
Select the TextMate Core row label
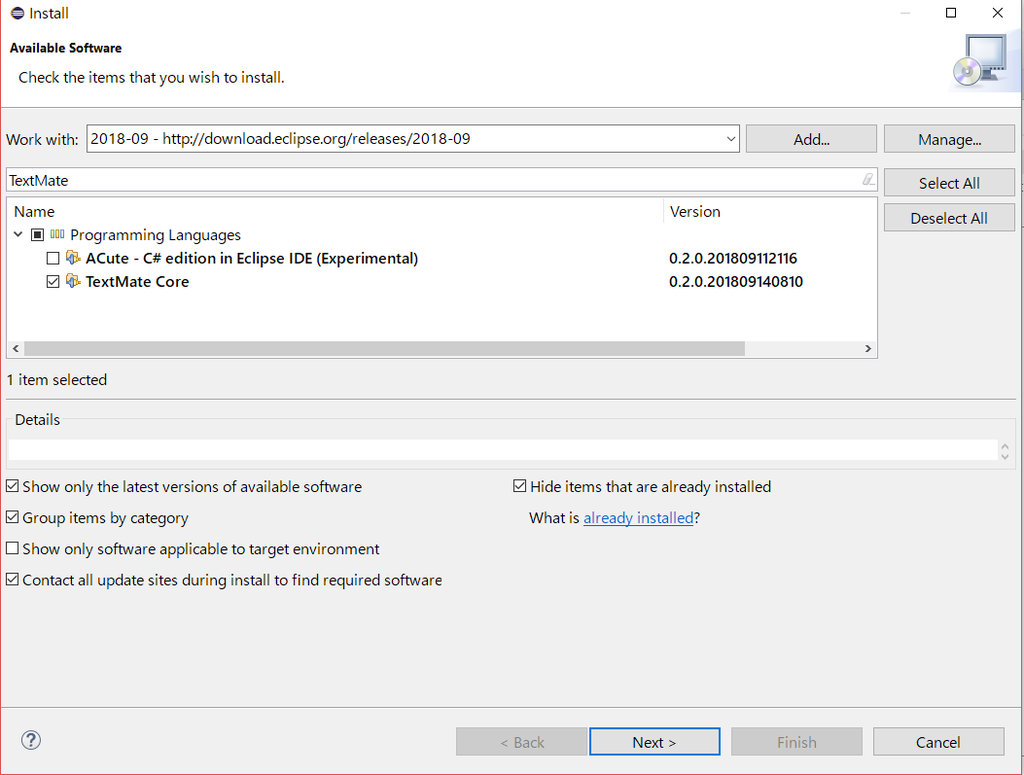point(137,281)
